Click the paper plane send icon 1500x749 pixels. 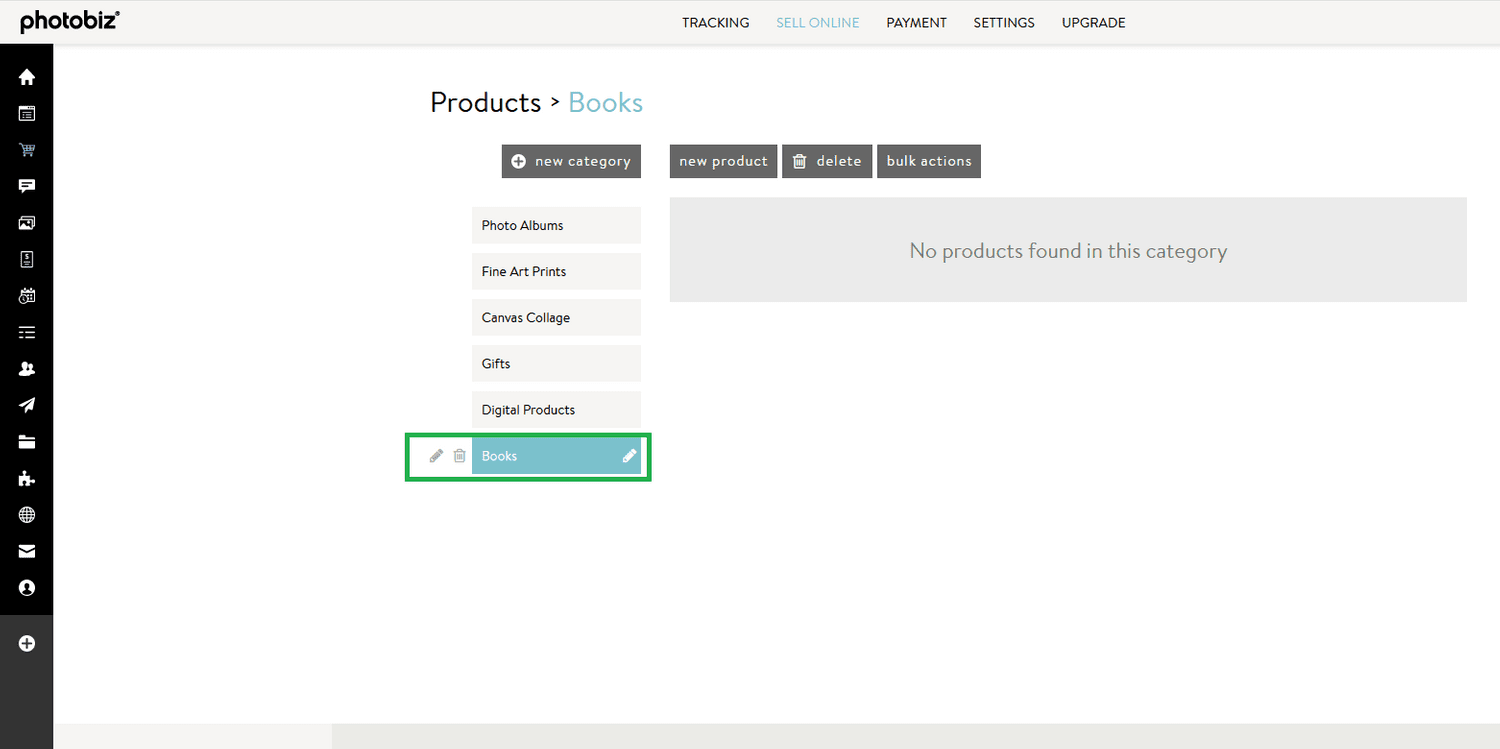26,405
